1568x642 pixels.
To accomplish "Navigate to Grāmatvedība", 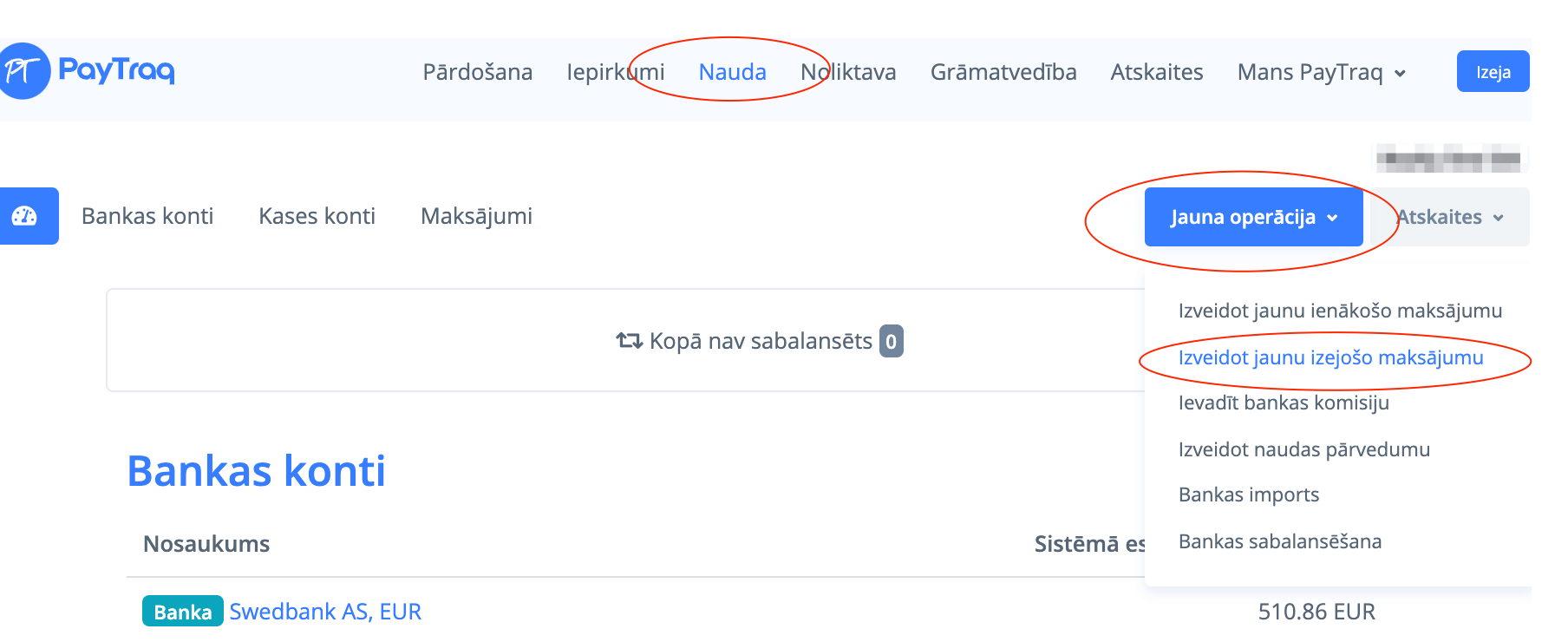I will (1003, 72).
